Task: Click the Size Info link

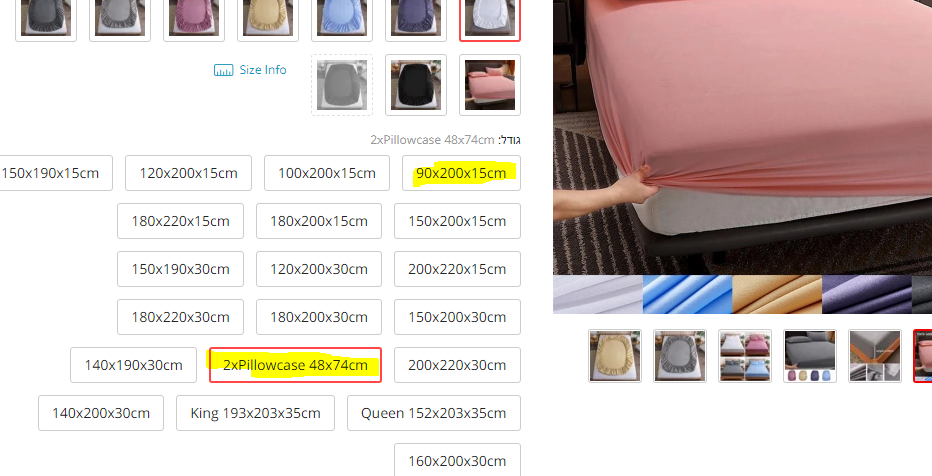Action: [263, 70]
